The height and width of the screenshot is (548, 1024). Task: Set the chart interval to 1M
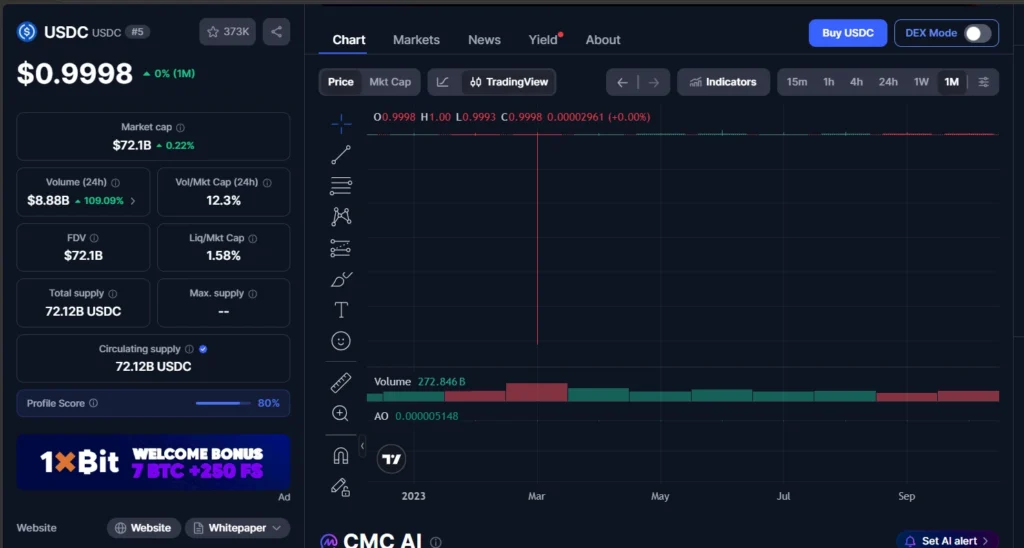point(952,82)
